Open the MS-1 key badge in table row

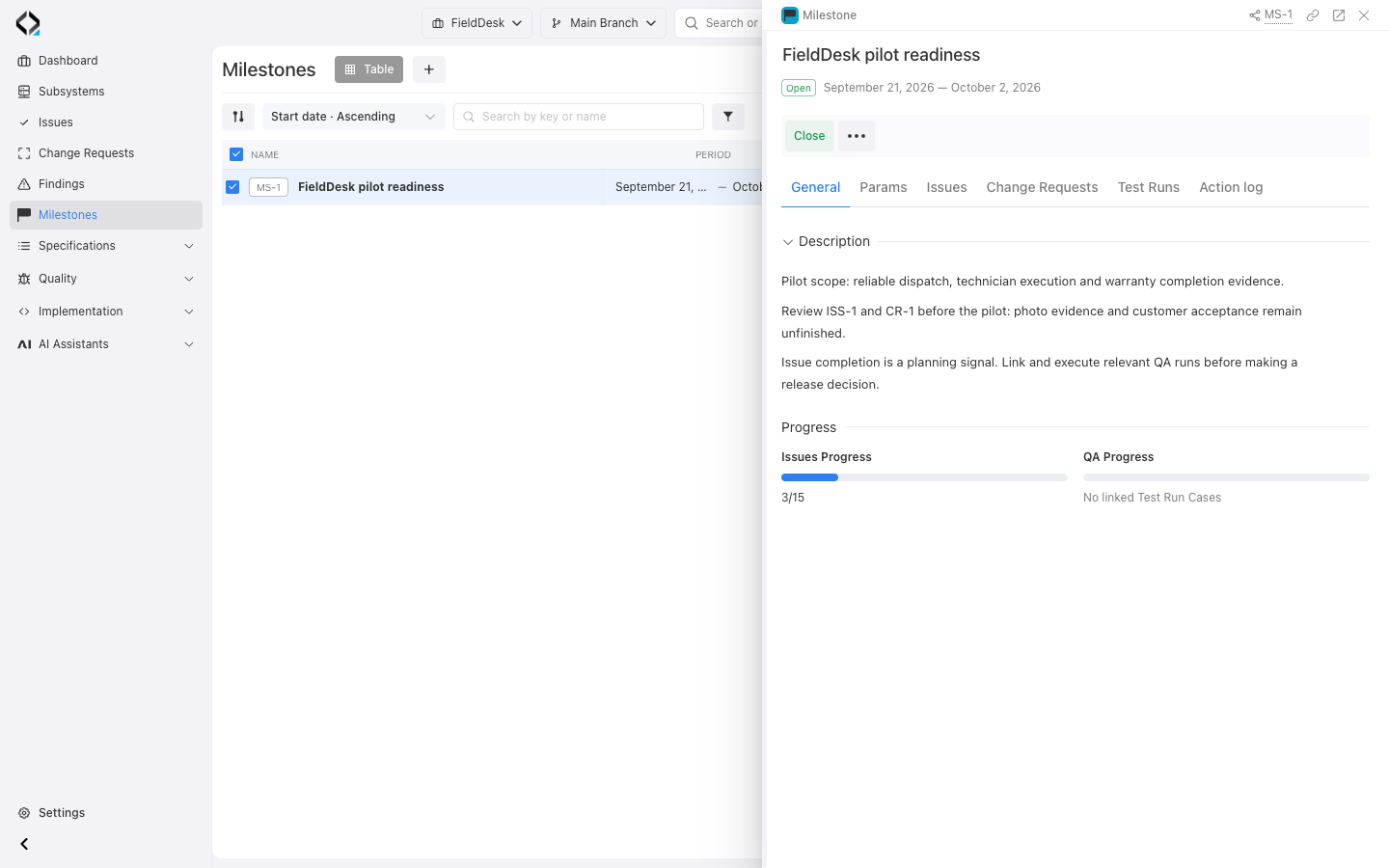coord(268,187)
